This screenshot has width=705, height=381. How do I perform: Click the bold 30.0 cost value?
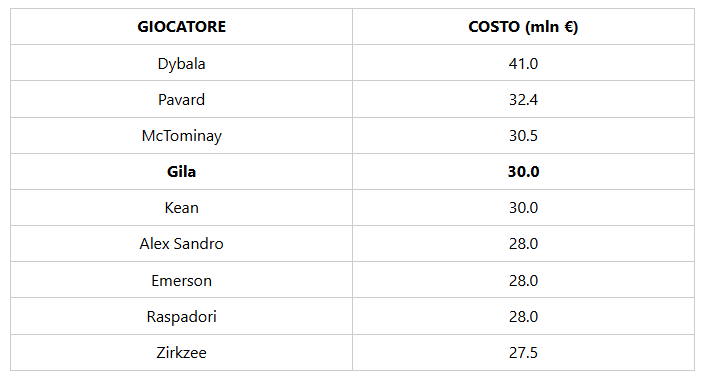pos(523,171)
